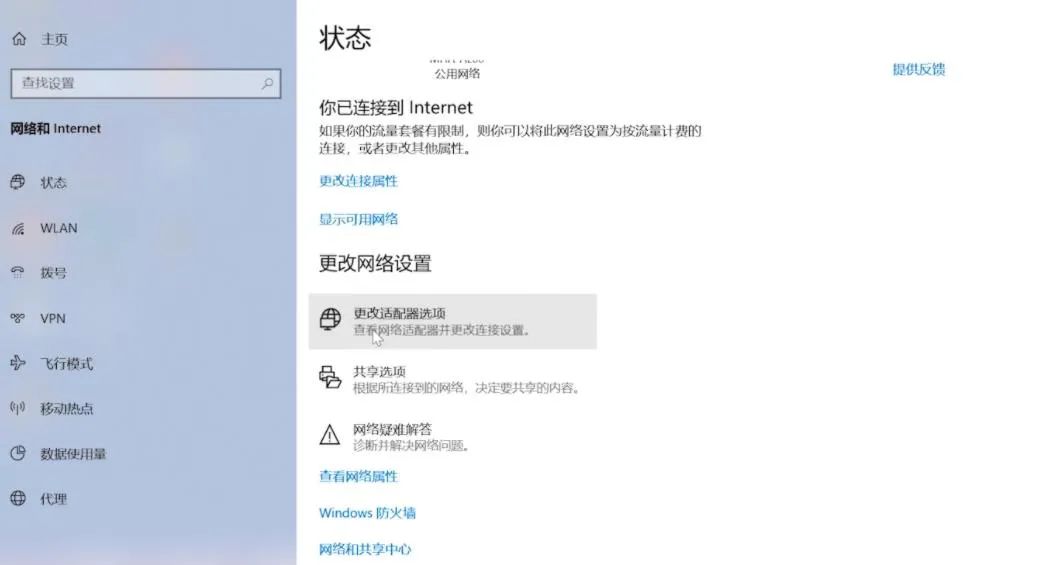Click the 网络和 Internet section heading
Image resolution: width=1042 pixels, height=565 pixels.
(56, 128)
